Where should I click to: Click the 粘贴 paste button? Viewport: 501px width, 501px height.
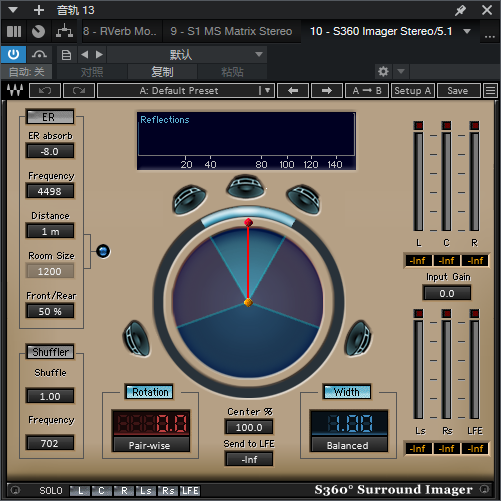(x=232, y=72)
